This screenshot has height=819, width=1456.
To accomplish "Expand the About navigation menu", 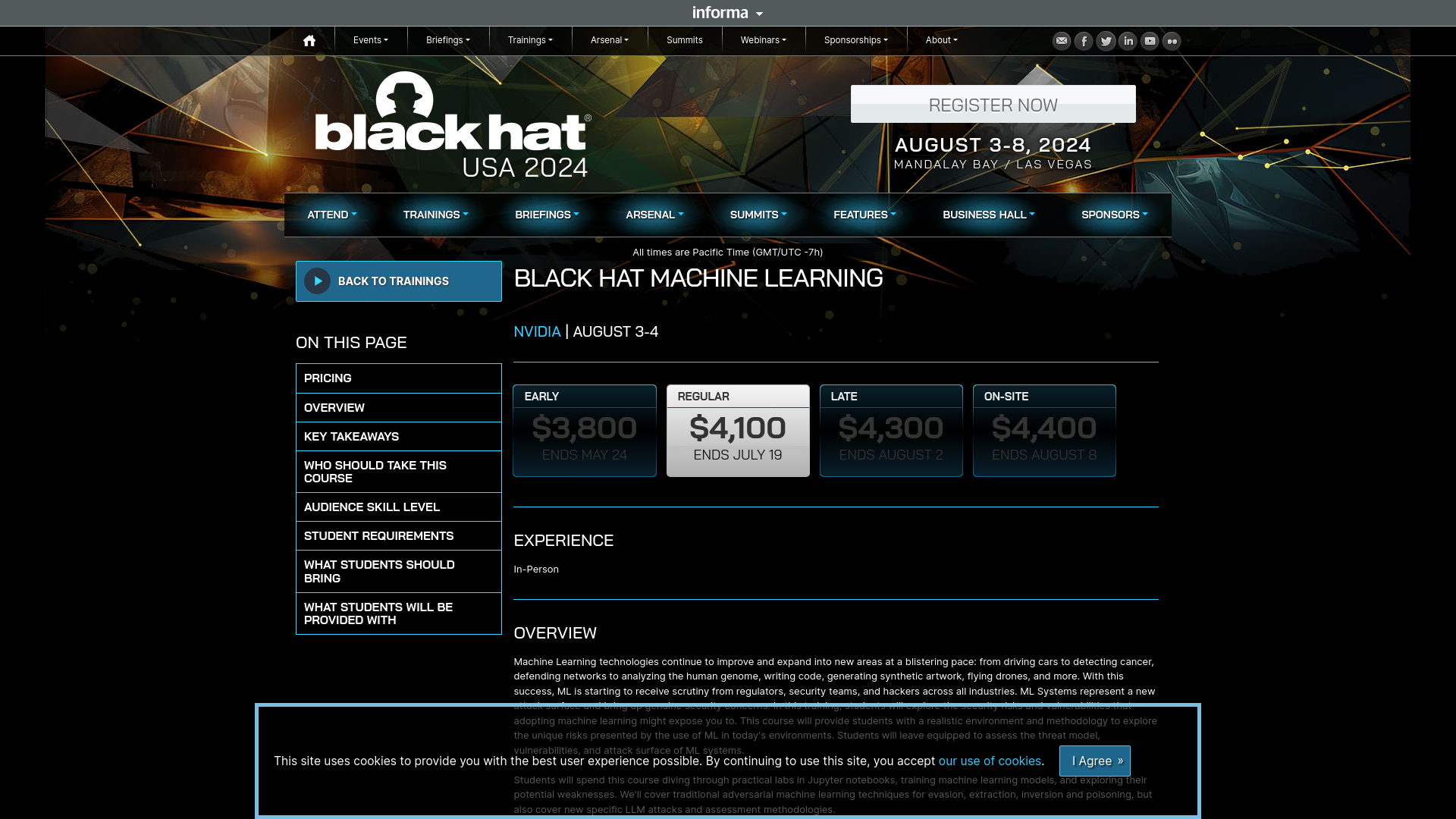I will 940,40.
